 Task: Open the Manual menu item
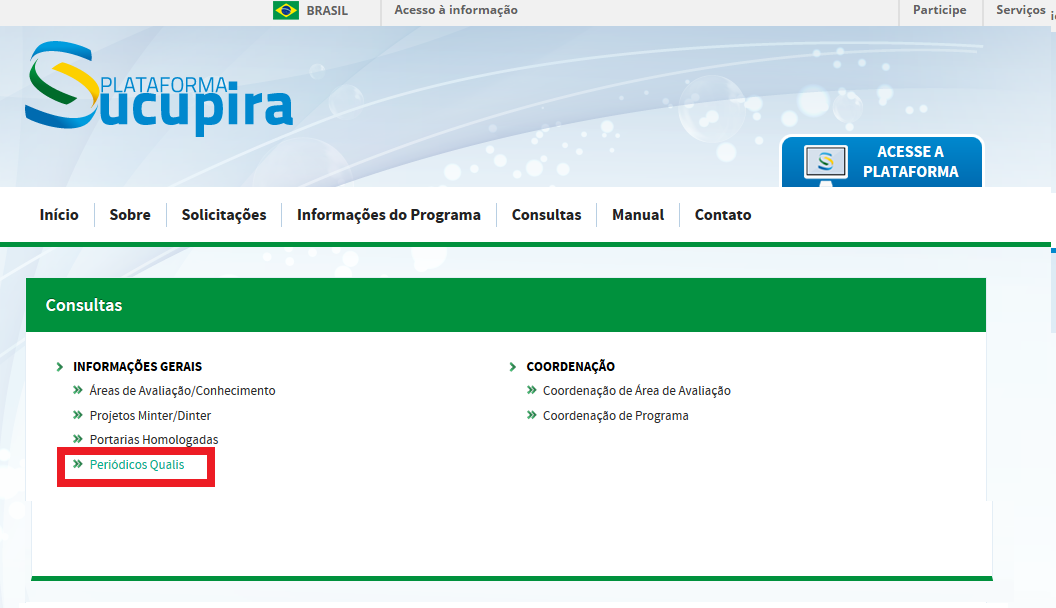point(638,215)
